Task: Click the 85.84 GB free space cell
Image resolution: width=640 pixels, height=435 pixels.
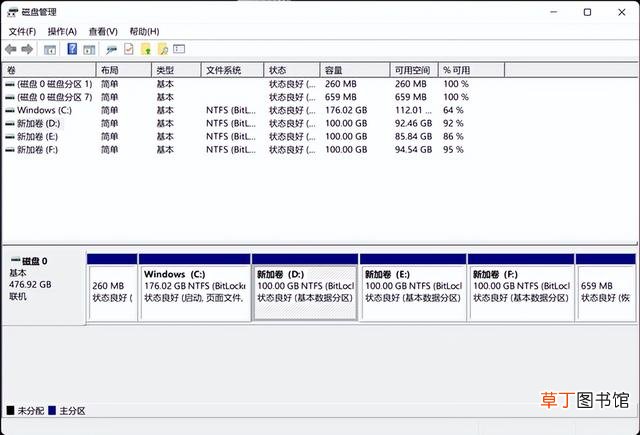Action: 413,136
